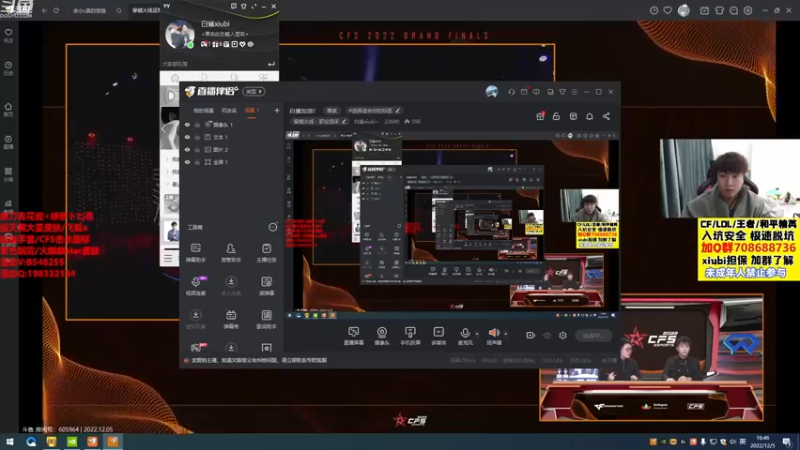
Task: Edit the 穿越火线·职业选手 category selector
Action: (x=319, y=121)
